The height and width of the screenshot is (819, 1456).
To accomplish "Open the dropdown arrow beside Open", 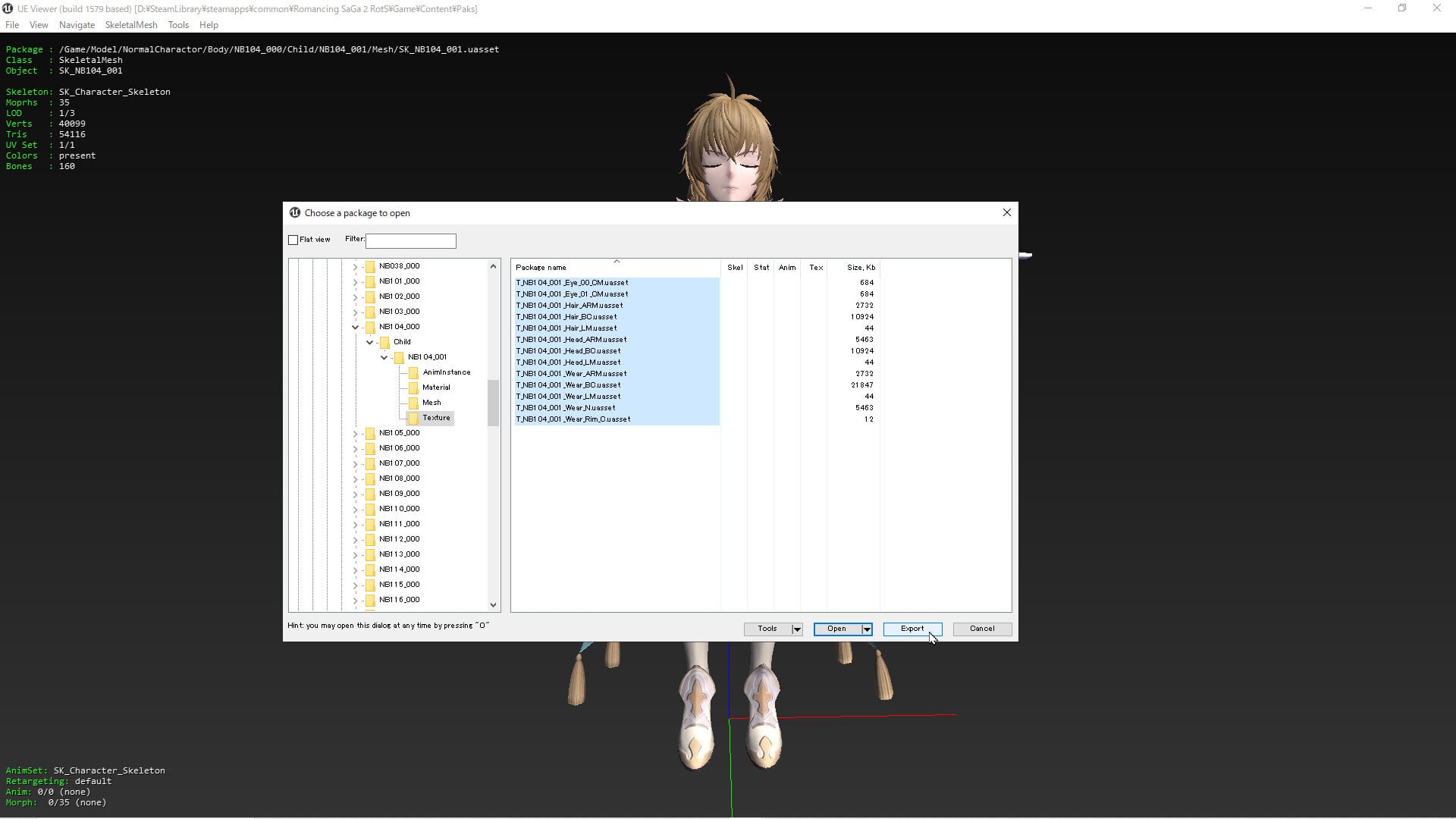I will click(x=866, y=629).
